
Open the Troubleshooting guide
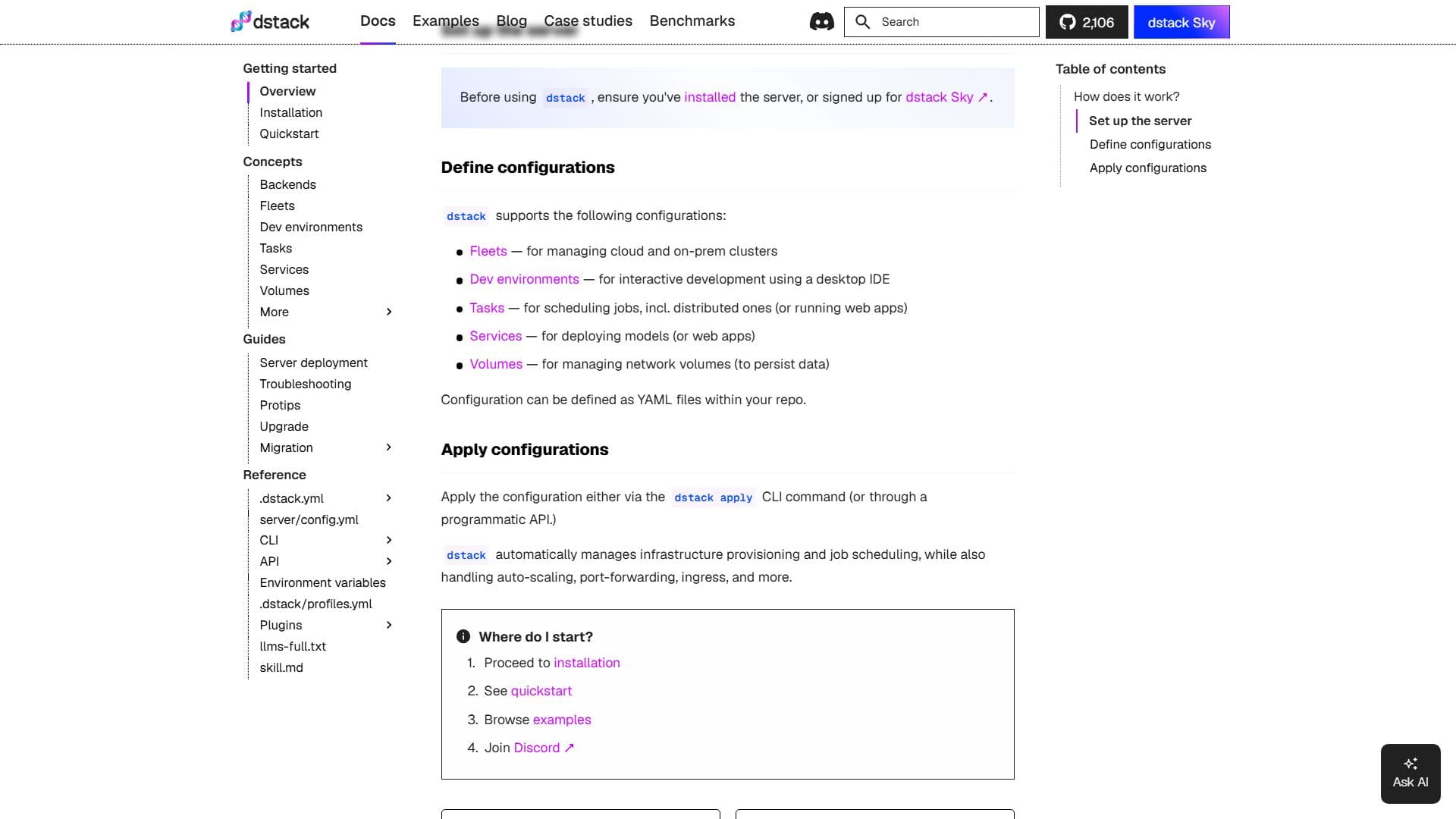coord(306,384)
